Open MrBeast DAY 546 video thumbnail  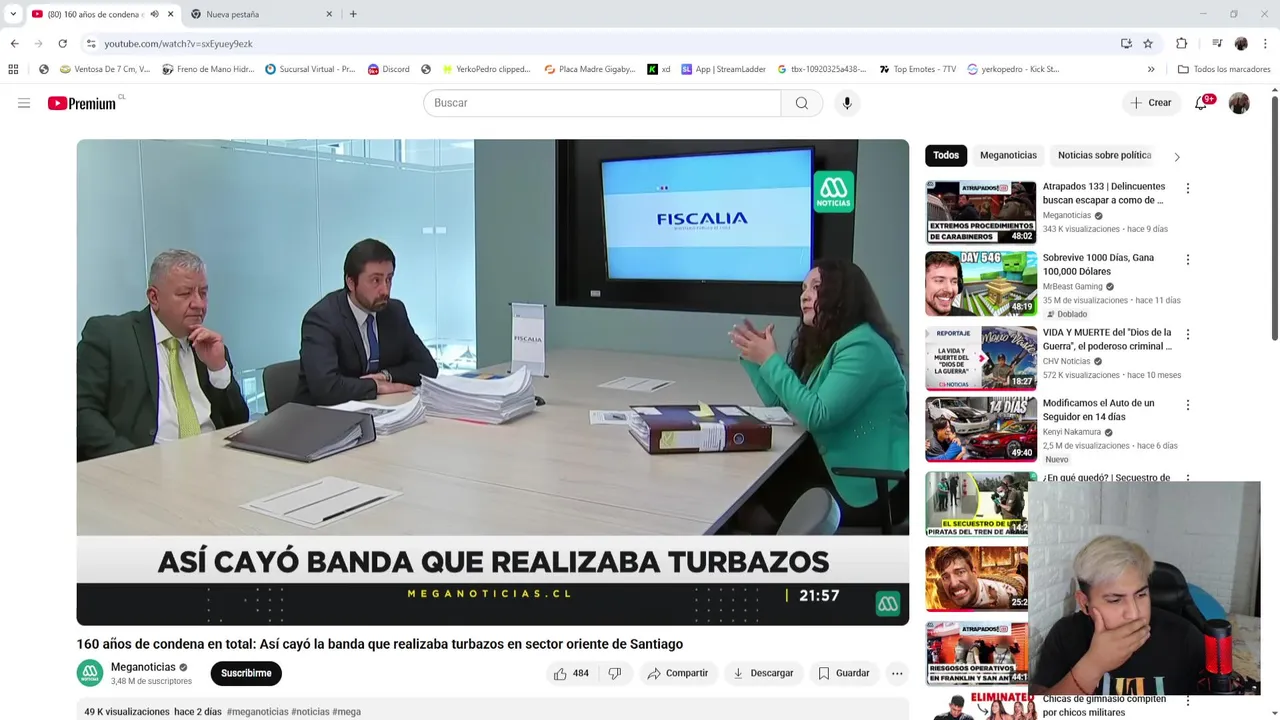[x=981, y=284]
